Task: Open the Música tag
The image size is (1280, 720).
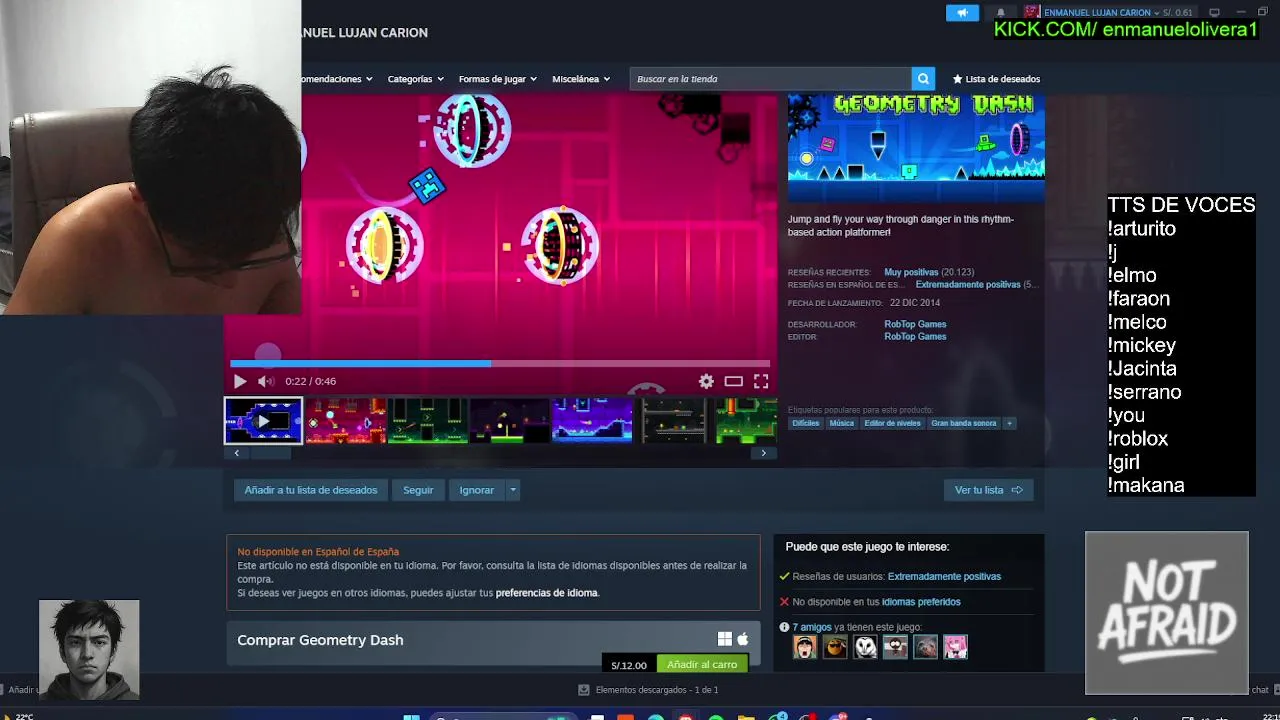Action: [x=842, y=423]
